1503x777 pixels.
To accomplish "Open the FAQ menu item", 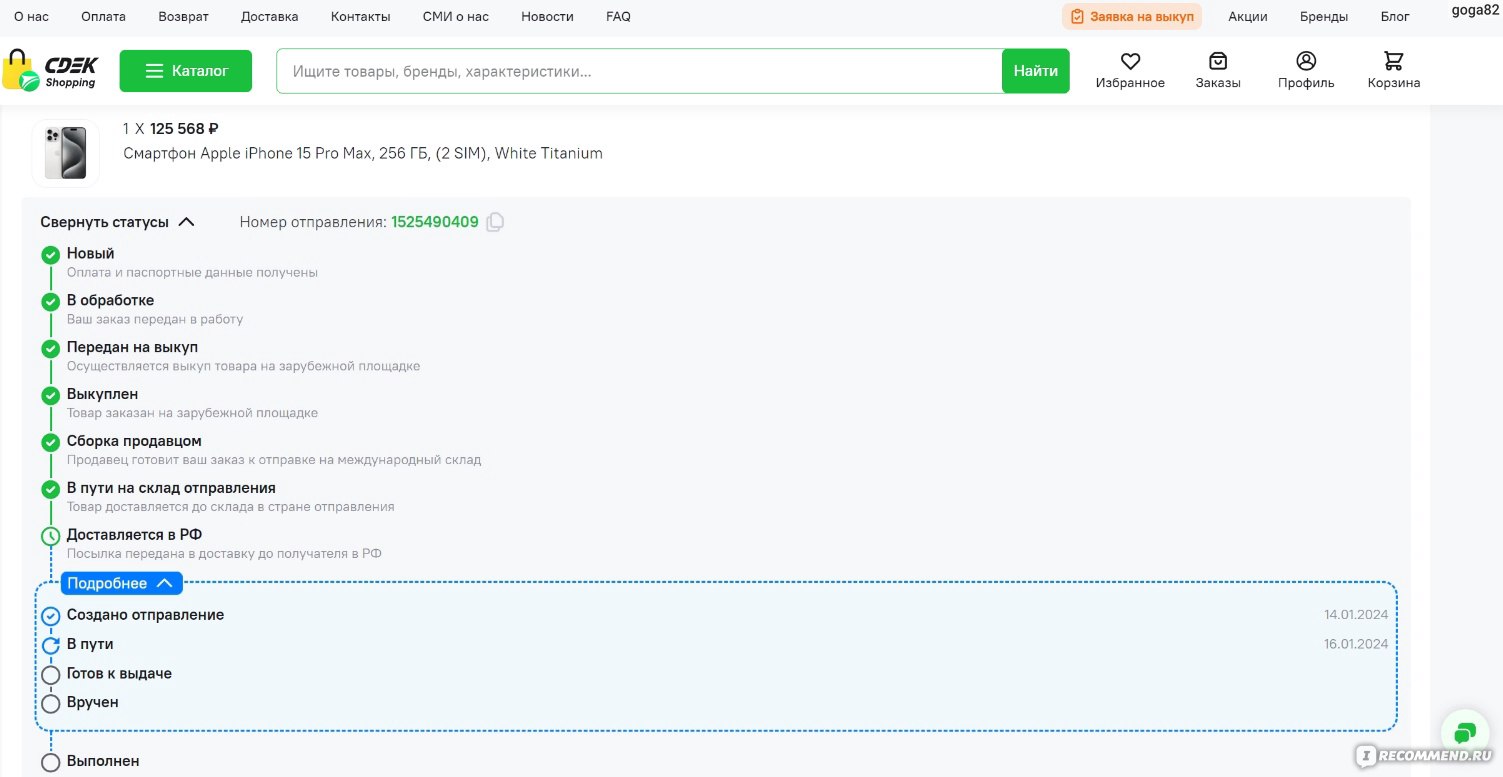I will [618, 17].
